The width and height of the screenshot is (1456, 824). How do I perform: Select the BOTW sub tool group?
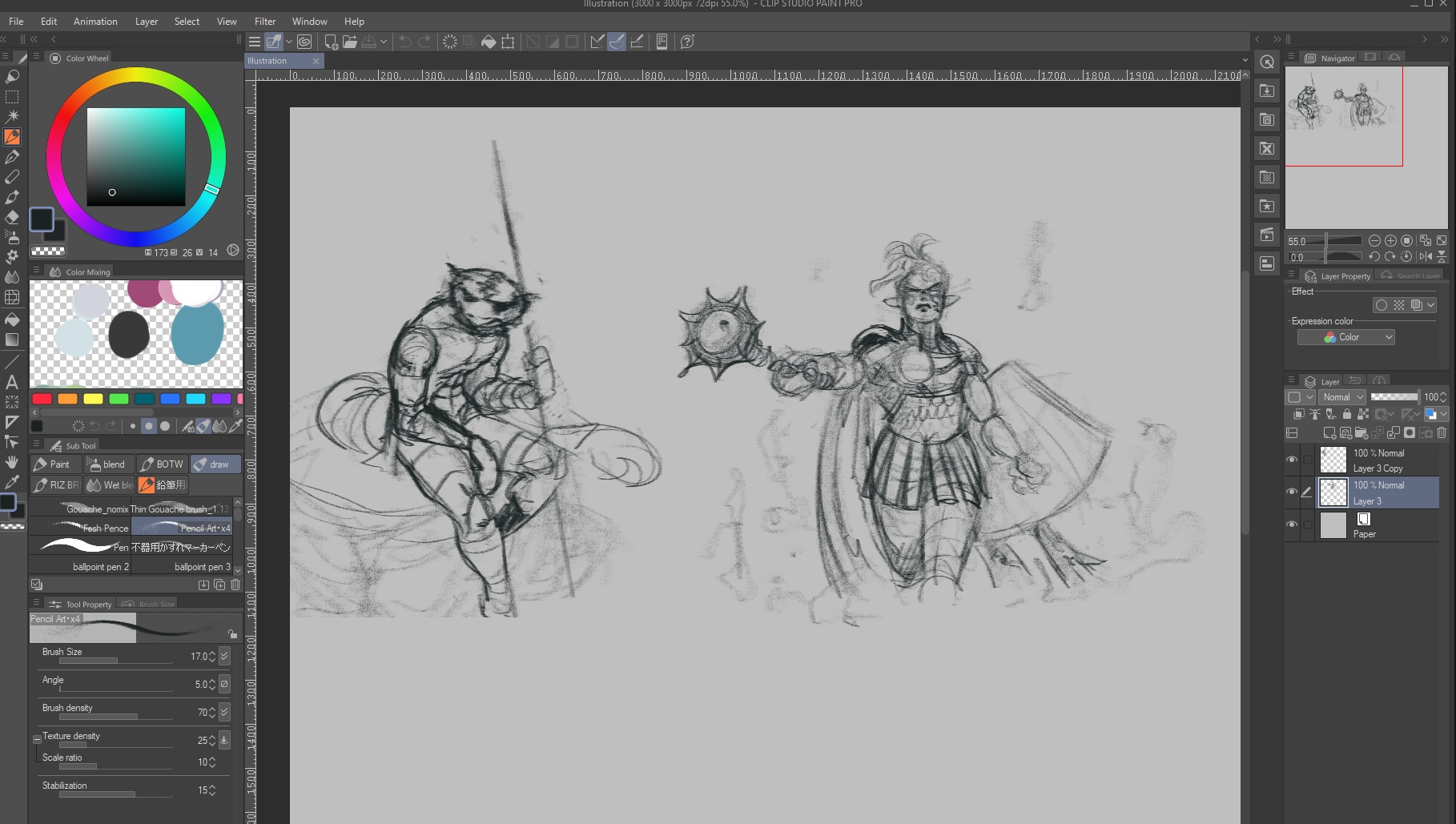162,464
